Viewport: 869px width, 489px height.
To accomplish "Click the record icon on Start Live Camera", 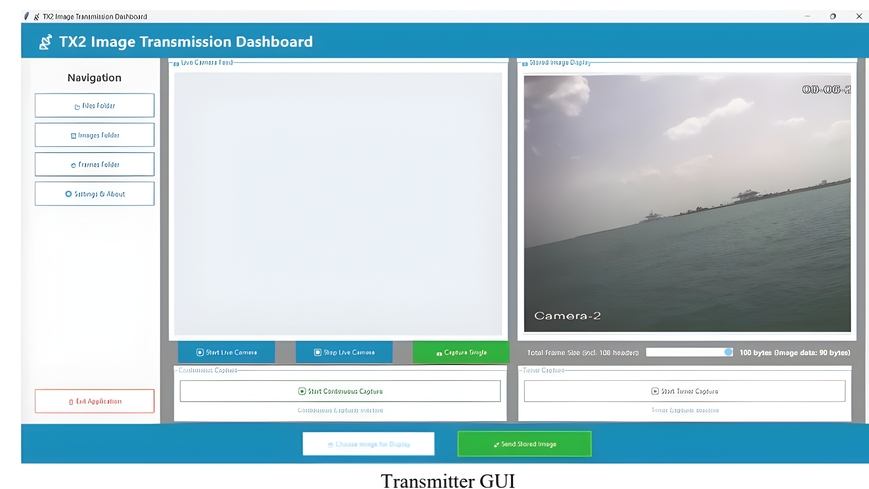I will click(200, 352).
